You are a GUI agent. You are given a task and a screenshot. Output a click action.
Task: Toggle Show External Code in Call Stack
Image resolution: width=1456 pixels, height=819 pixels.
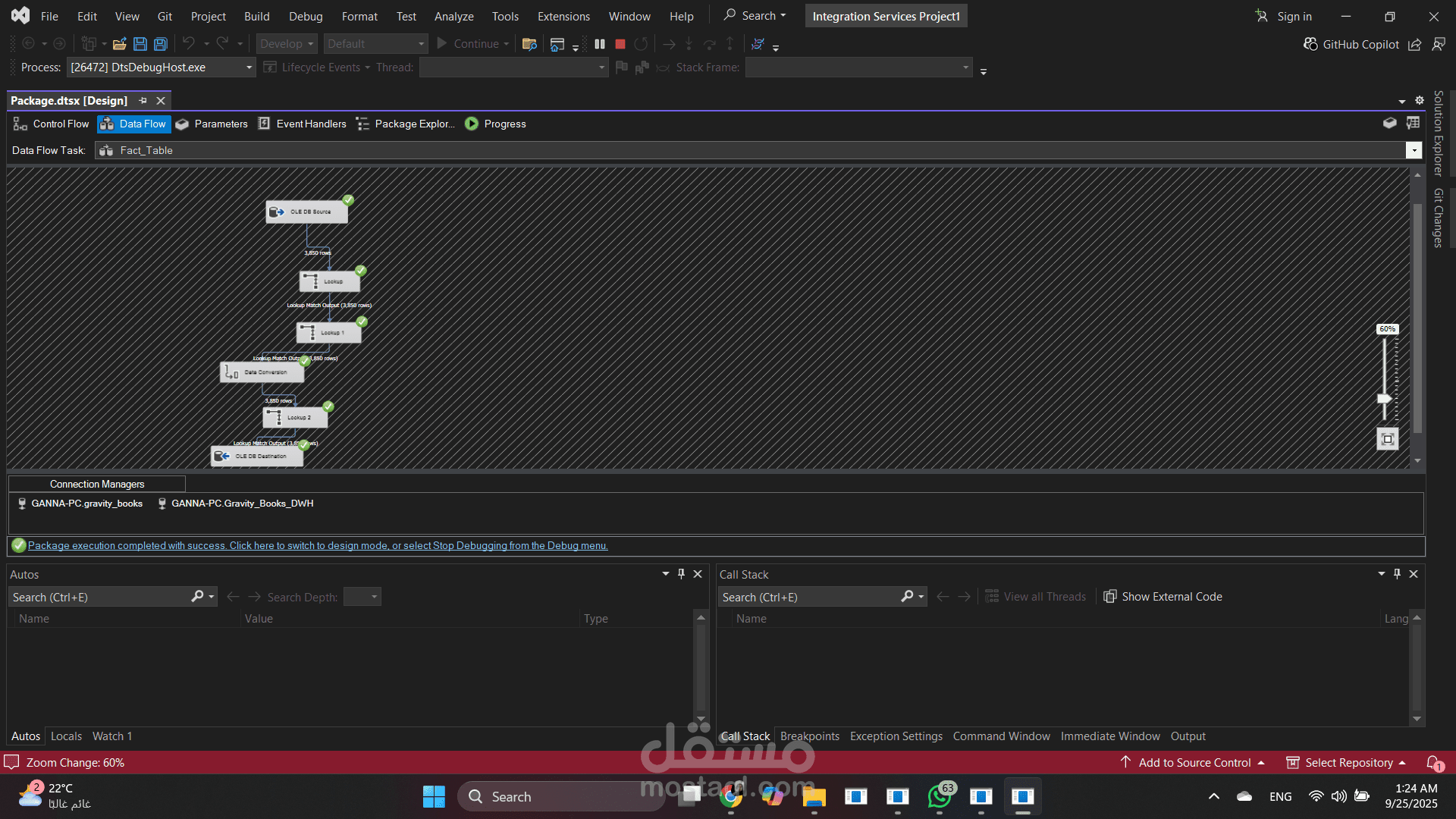1163,597
